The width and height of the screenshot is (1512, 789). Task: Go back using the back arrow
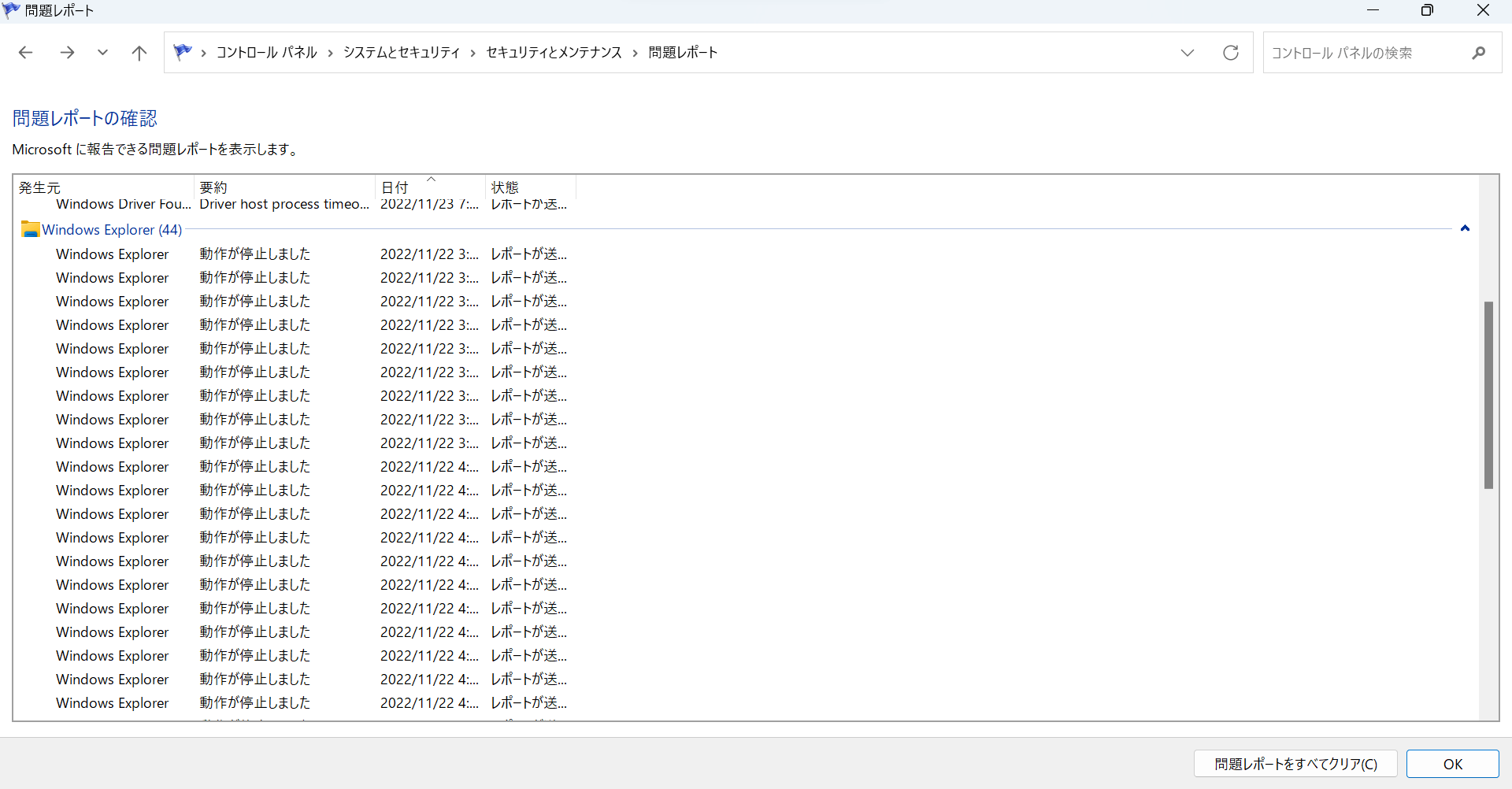[25, 53]
